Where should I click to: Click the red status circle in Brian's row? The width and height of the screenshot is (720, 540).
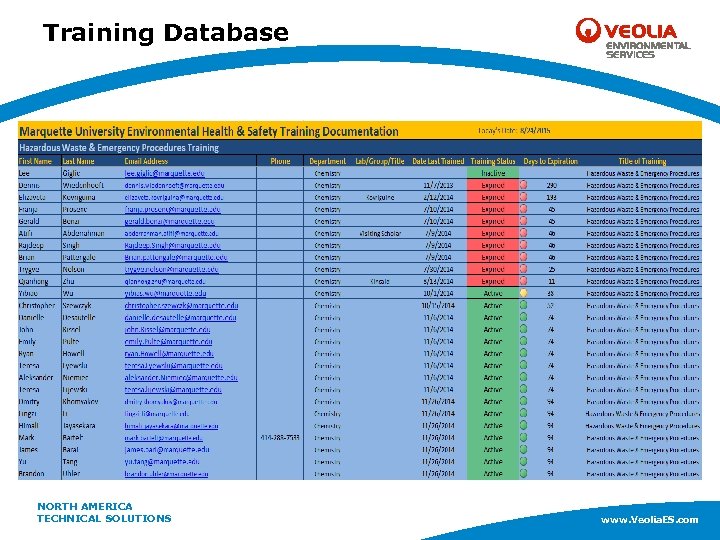pyautogui.click(x=523, y=257)
